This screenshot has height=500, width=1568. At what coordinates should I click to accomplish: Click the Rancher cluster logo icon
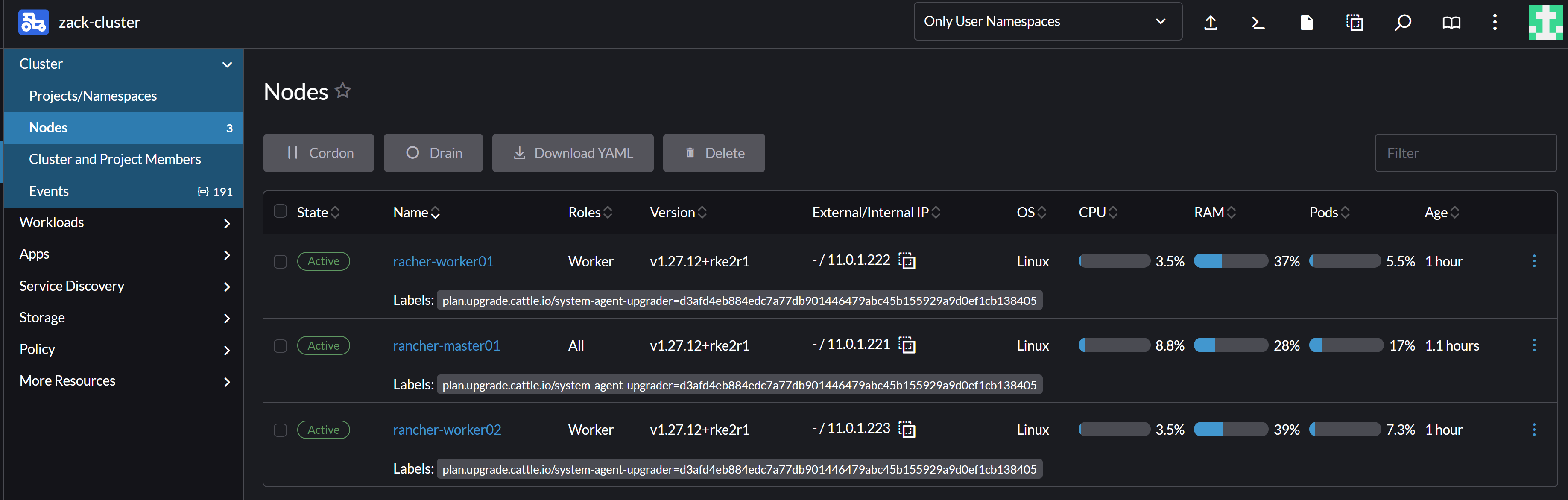33,23
